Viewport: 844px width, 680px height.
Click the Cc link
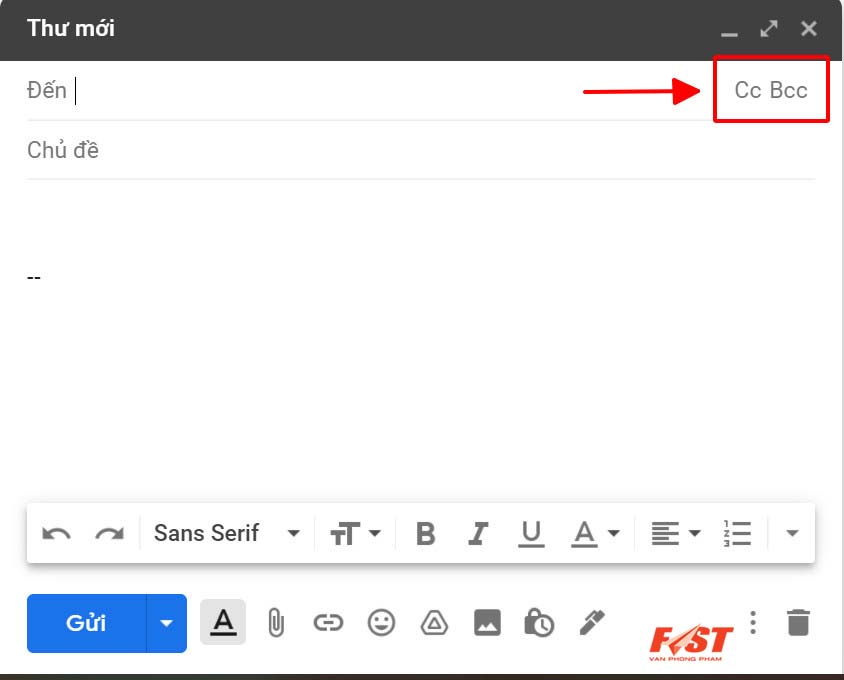(748, 90)
